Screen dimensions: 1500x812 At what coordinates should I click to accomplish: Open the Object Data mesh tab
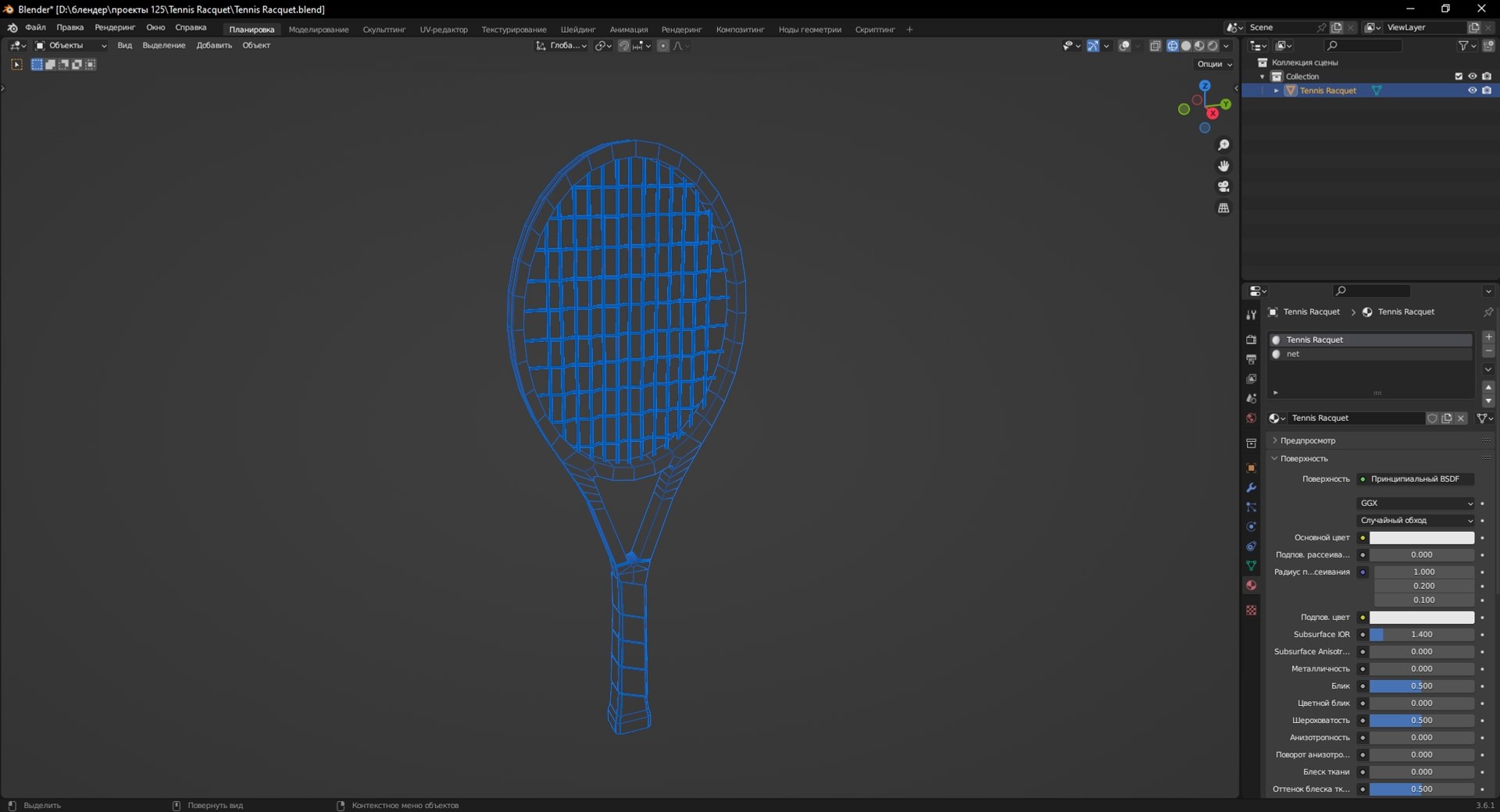(x=1251, y=565)
